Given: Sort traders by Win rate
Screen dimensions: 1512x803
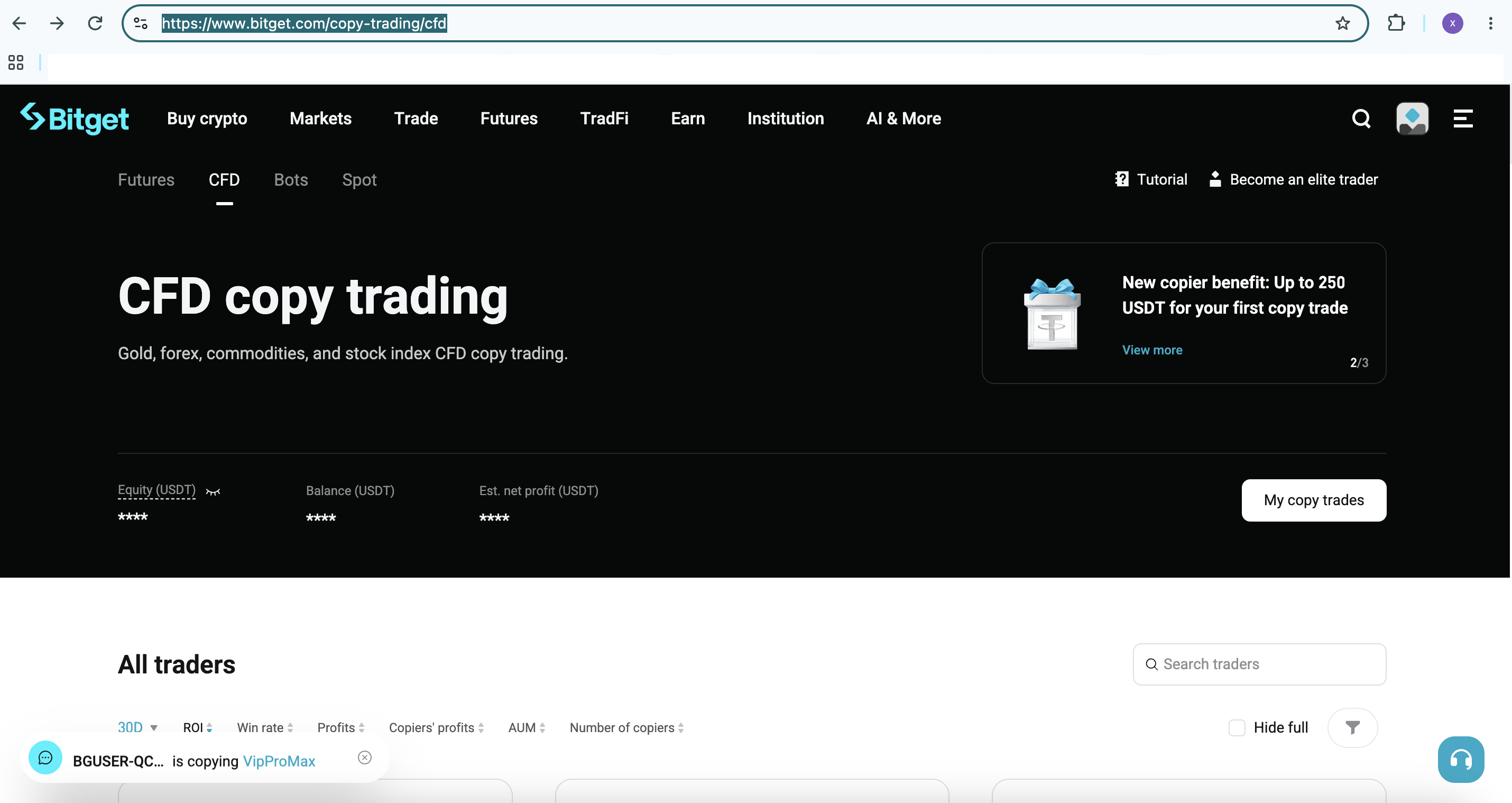Looking at the screenshot, I should click(265, 728).
